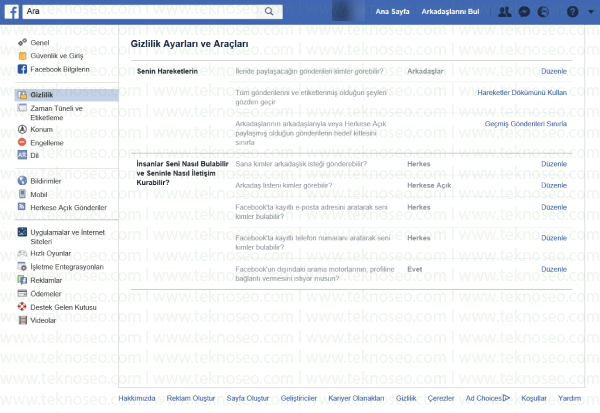Viewport: 600px width, 413px height.
Task: Click the Uygulamalar ve İnternet Siteleri icon
Action: pos(23,232)
